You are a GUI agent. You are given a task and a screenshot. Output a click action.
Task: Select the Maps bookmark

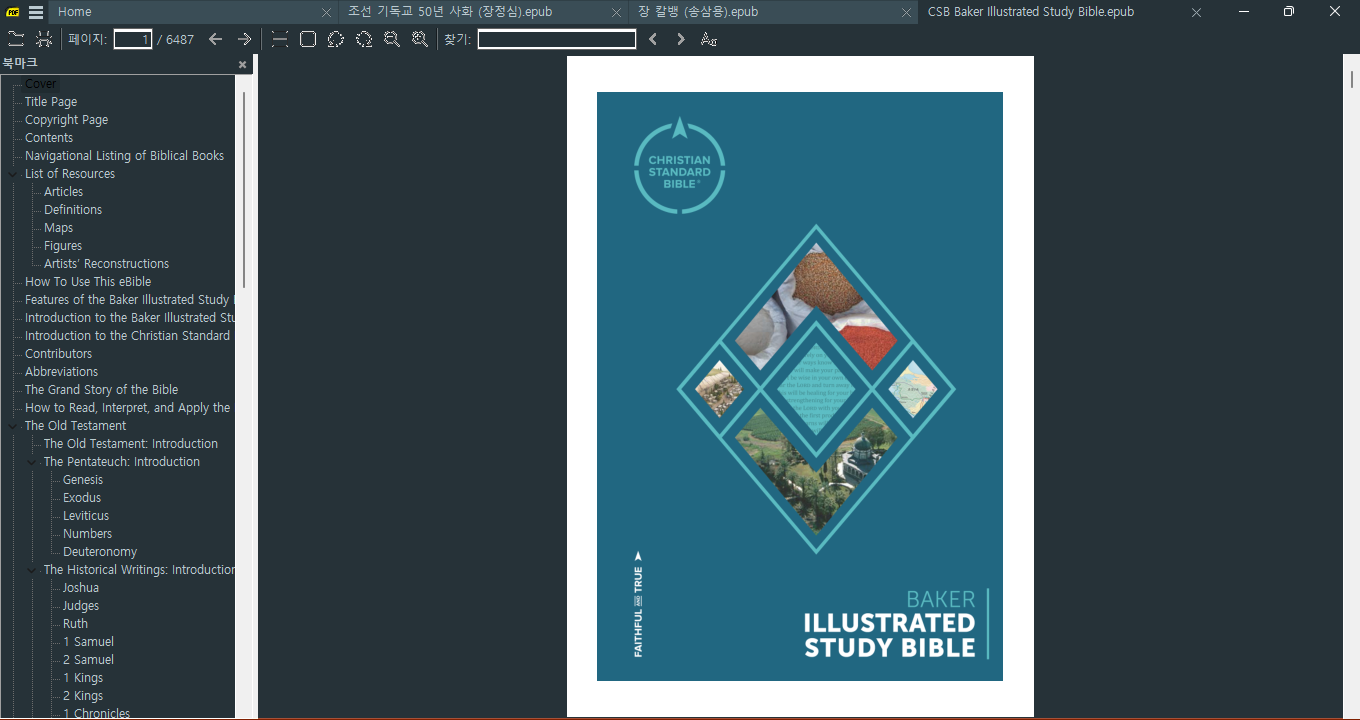coord(58,228)
